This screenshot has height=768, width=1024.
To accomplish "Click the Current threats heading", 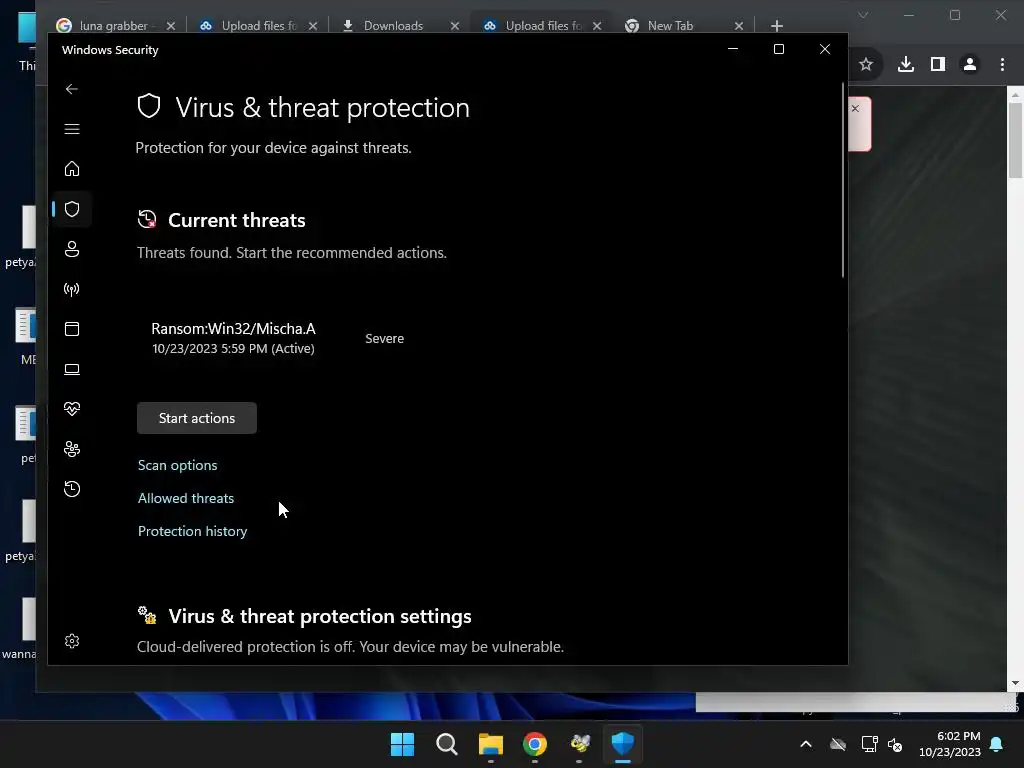I will pyautogui.click(x=236, y=220).
